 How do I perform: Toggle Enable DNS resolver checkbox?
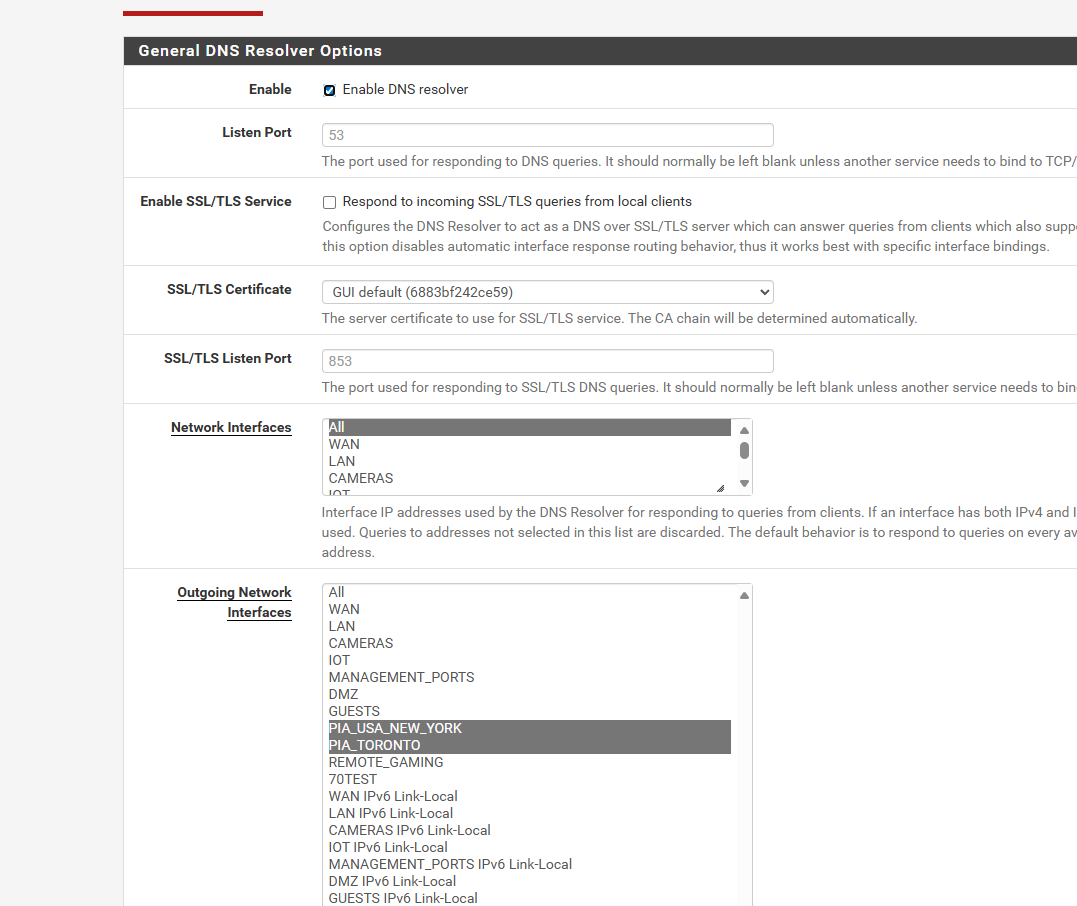click(x=330, y=90)
